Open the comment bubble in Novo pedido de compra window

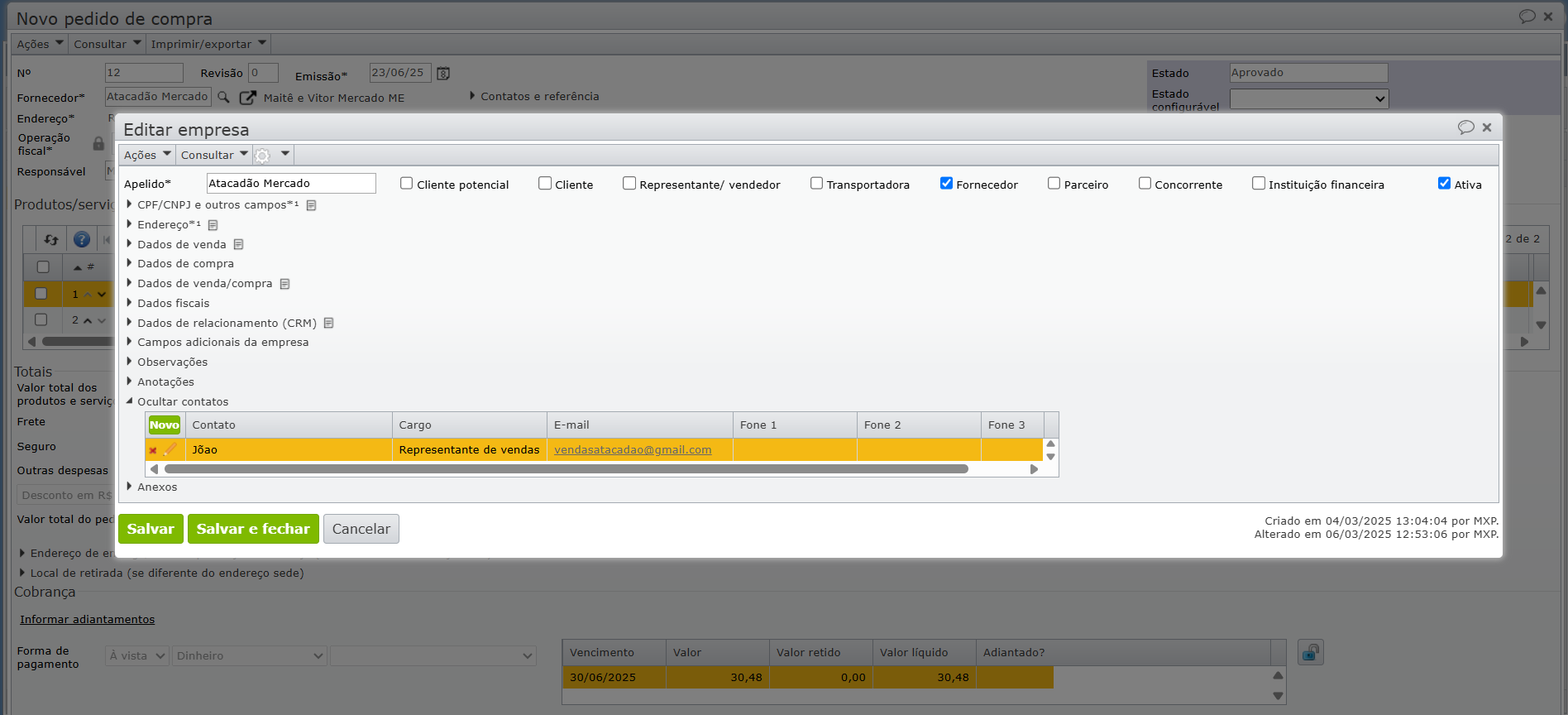[x=1527, y=17]
